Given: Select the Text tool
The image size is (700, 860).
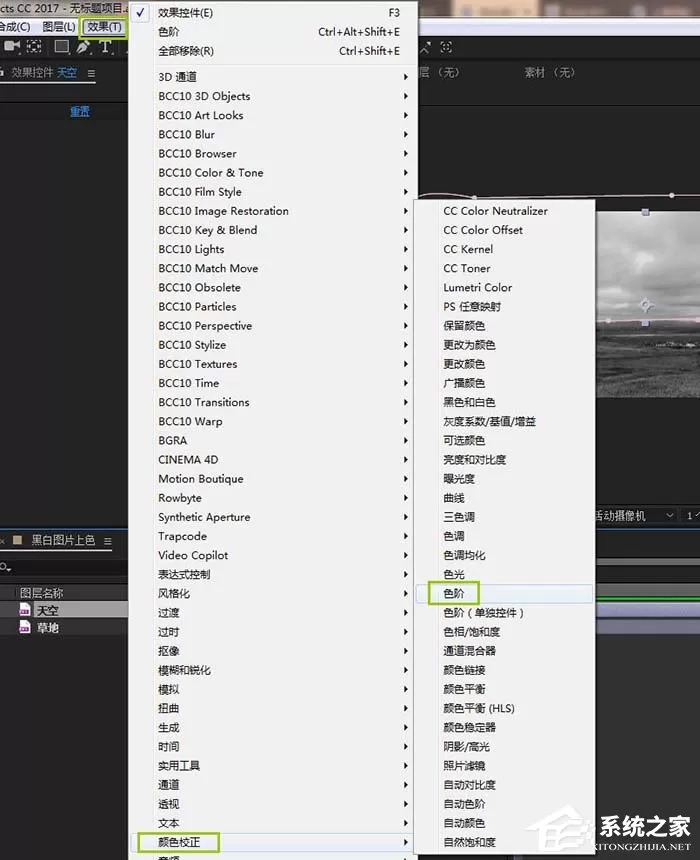Looking at the screenshot, I should 105,47.
